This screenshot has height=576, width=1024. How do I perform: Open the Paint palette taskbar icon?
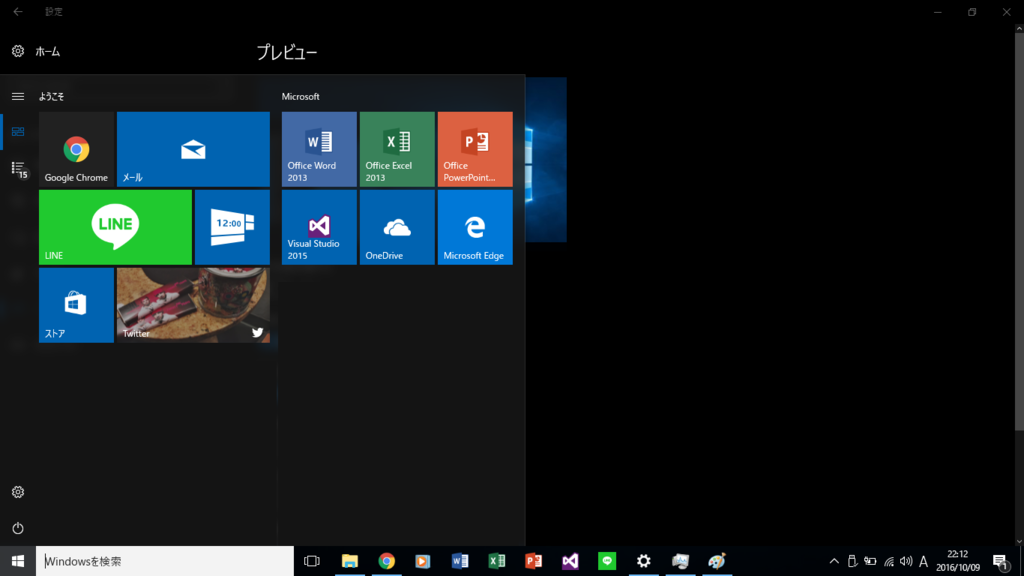[717, 561]
